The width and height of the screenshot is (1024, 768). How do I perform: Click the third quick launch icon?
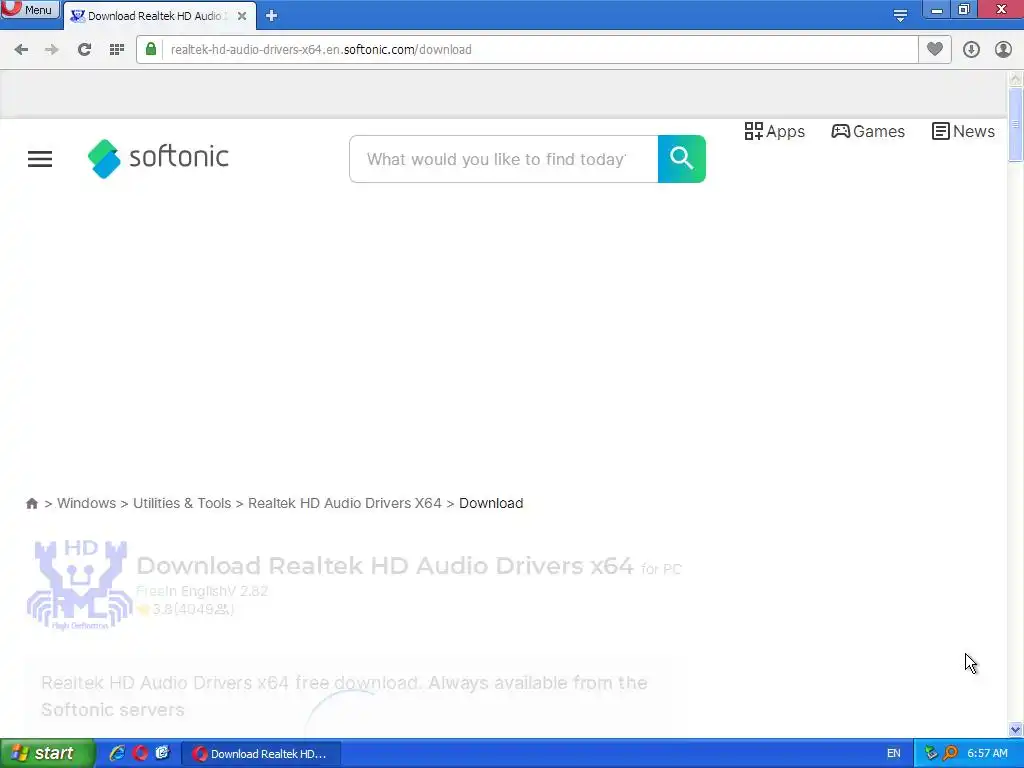click(x=162, y=754)
